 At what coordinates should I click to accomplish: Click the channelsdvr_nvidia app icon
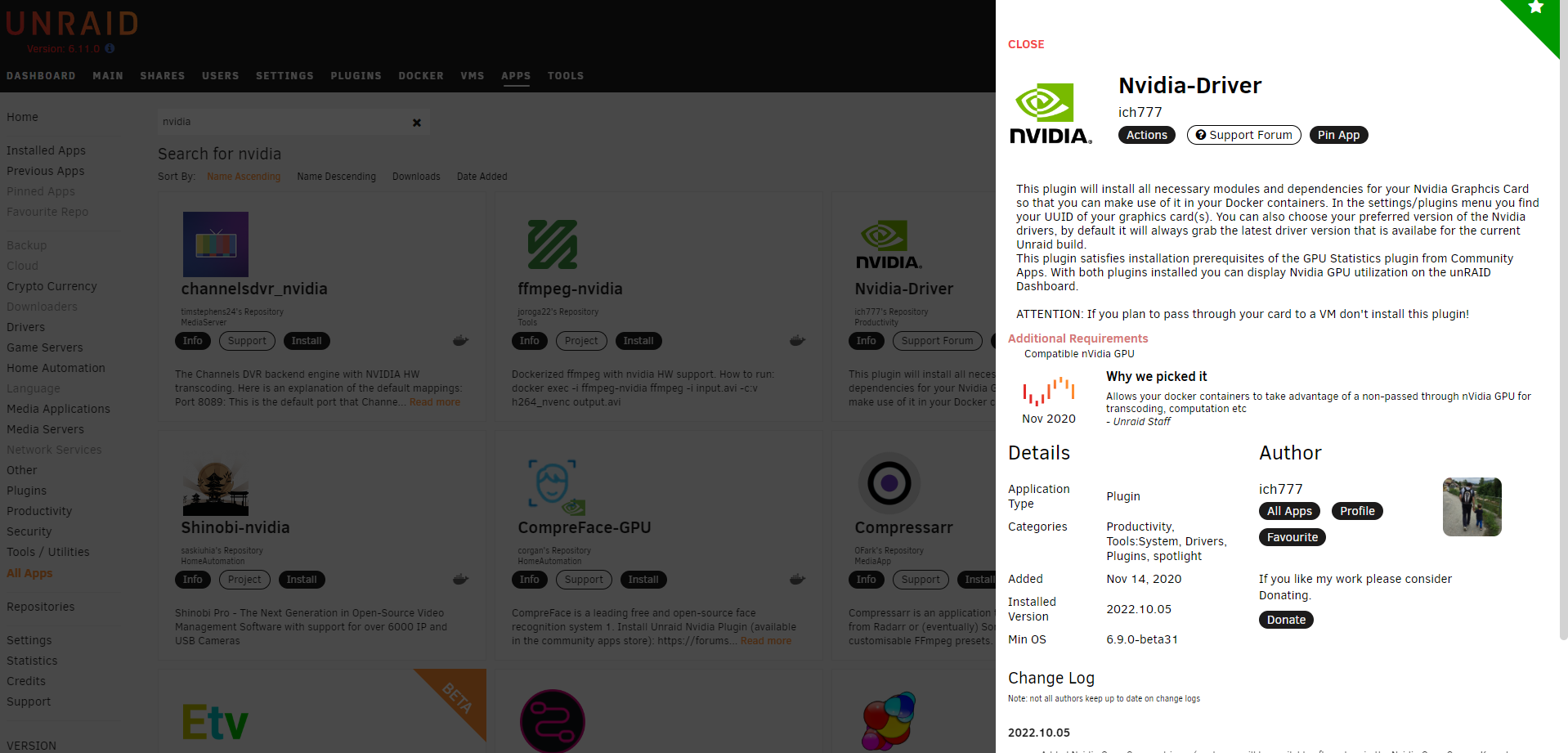tap(216, 244)
